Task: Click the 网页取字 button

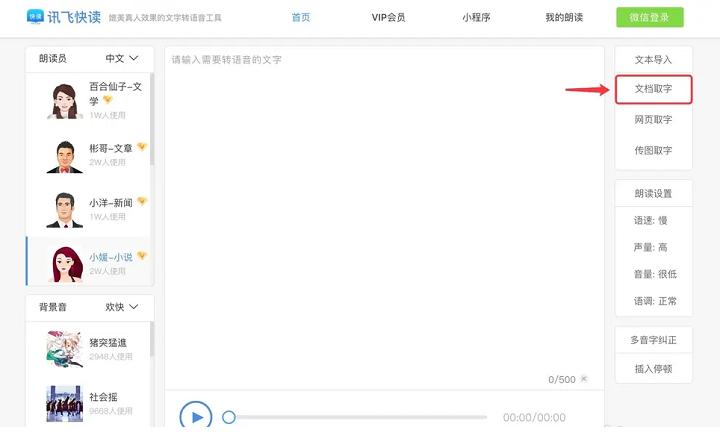Action: (x=653, y=120)
